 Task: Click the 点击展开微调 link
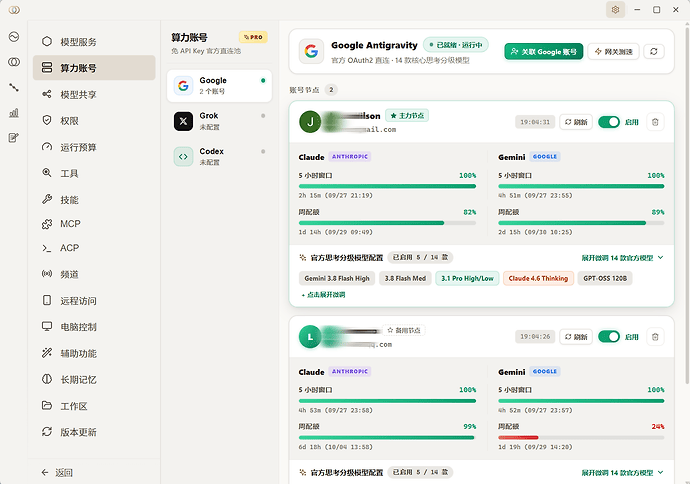click(323, 295)
